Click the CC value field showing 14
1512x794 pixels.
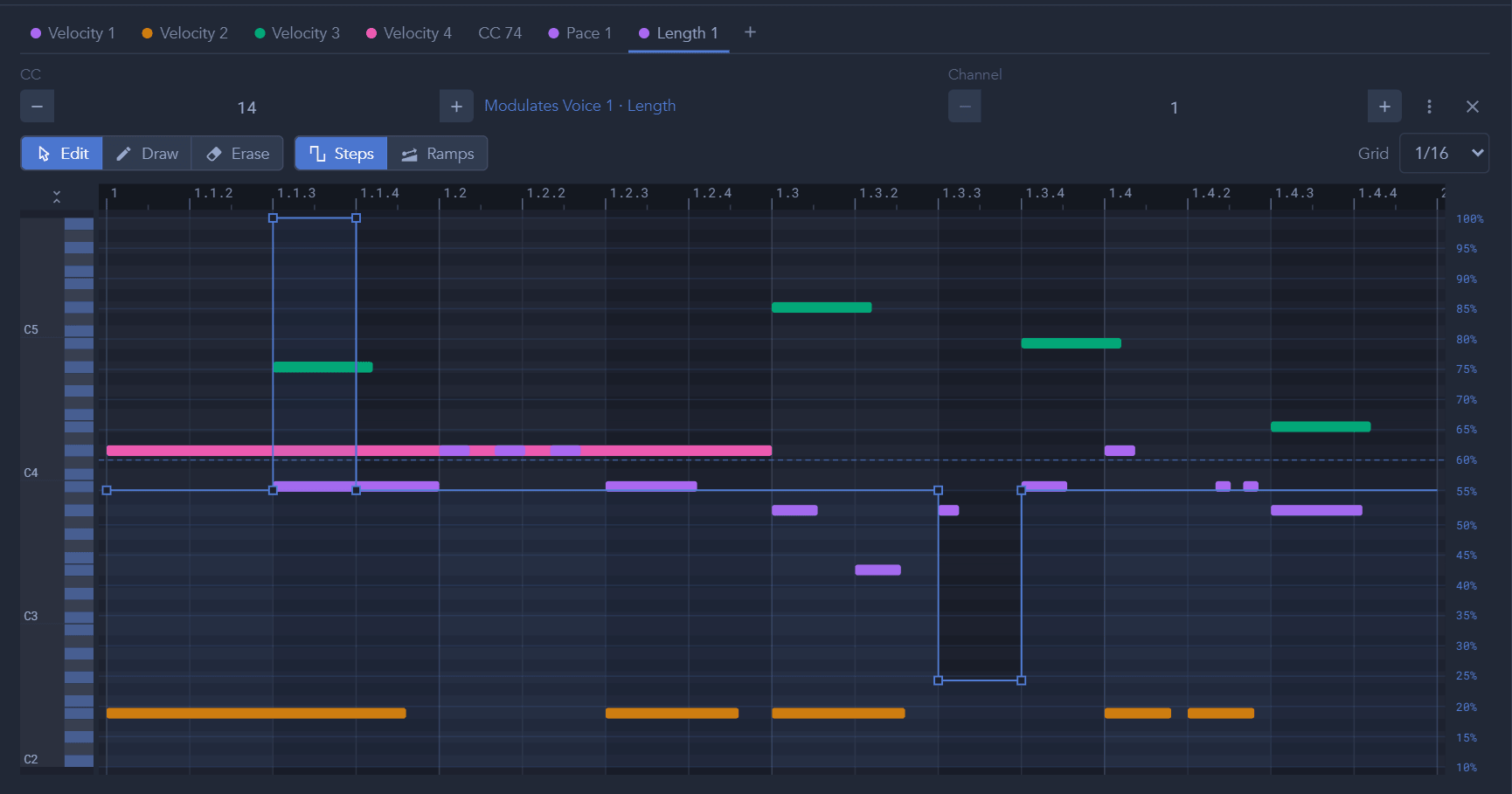point(246,107)
